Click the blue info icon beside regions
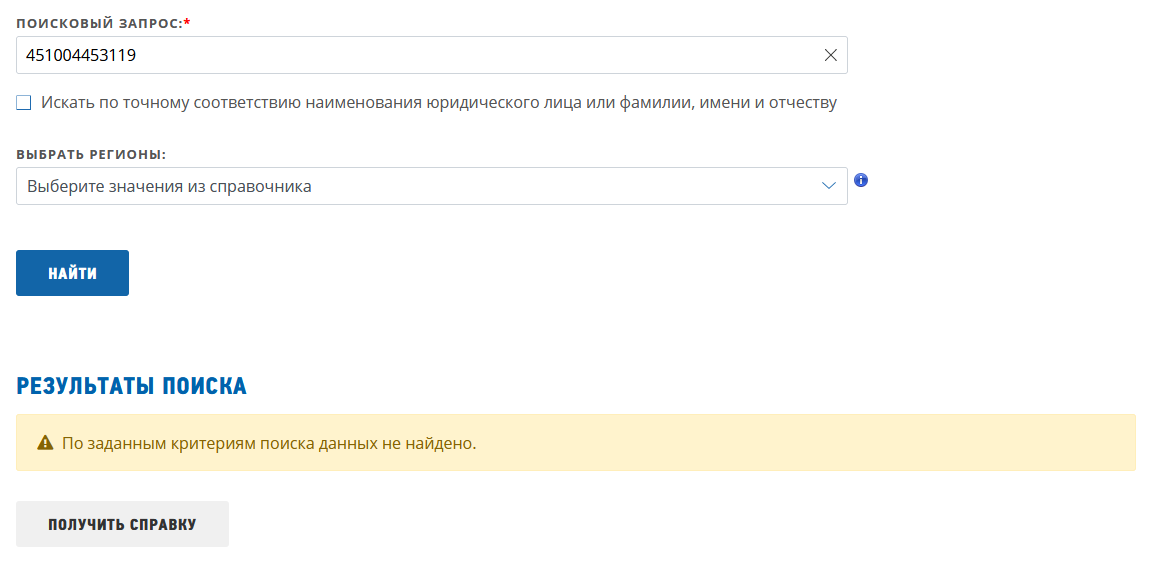Image resolution: width=1151 pixels, height=562 pixels. pyautogui.click(x=861, y=181)
